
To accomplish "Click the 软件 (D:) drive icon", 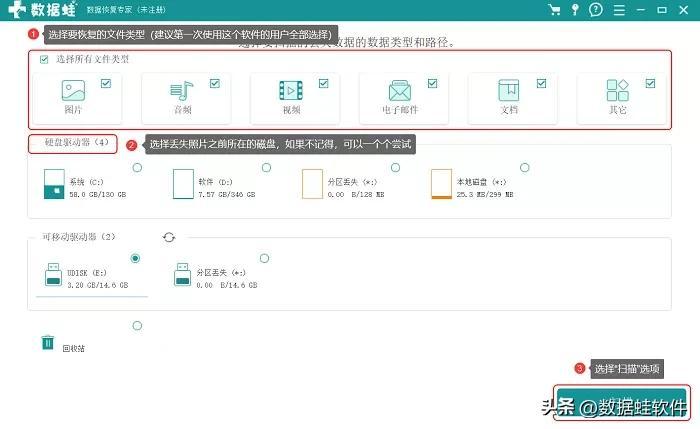I will [x=183, y=184].
